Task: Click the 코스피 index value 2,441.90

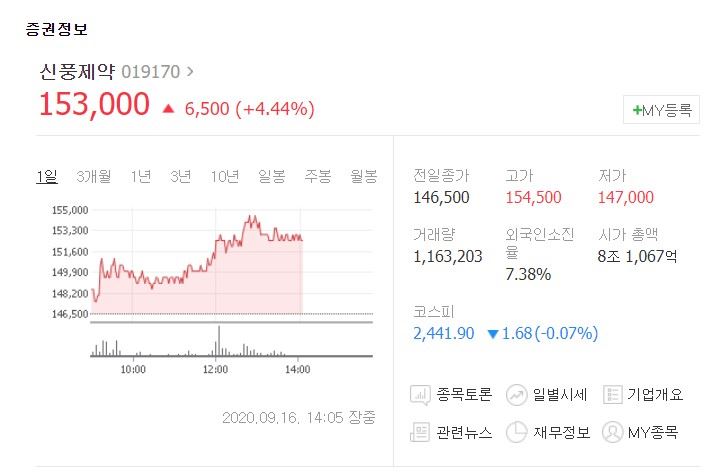Action: click(443, 334)
